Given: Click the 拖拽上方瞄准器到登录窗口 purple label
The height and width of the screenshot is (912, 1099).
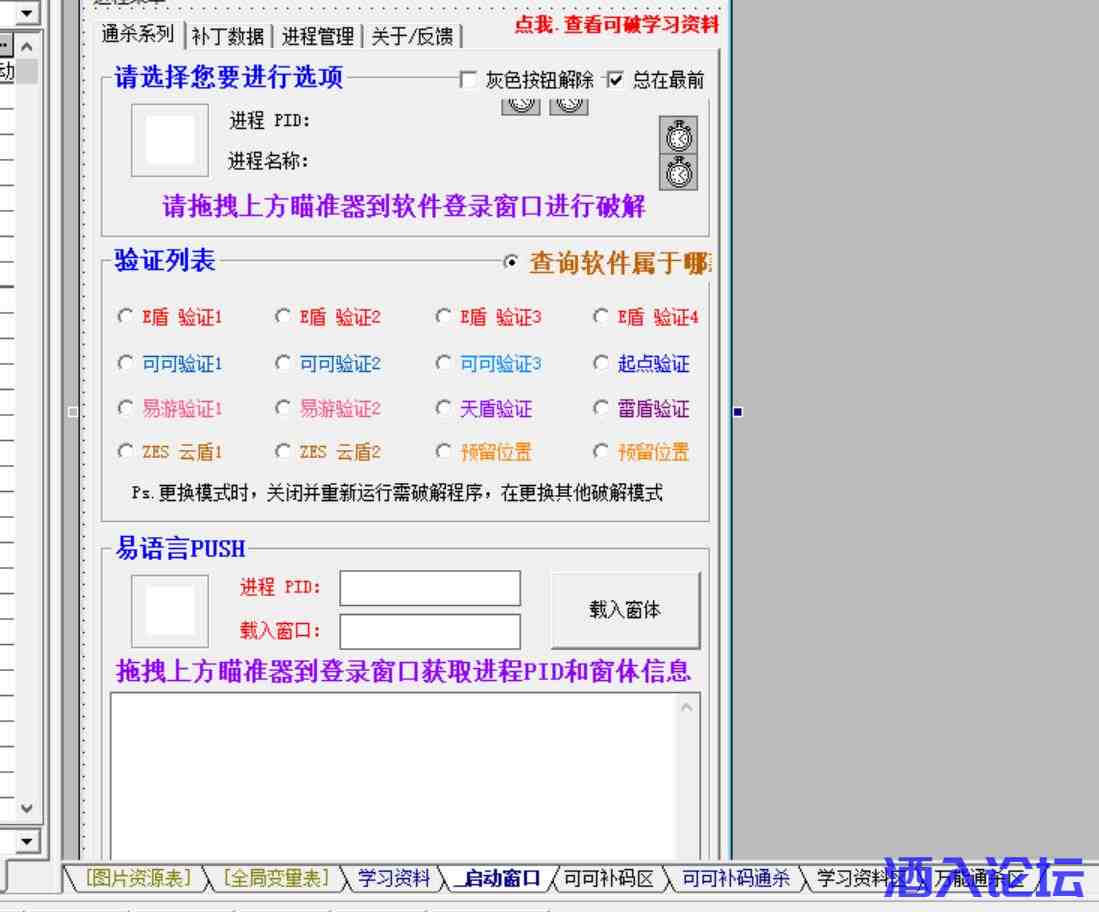Looking at the screenshot, I should pyautogui.click(x=404, y=671).
